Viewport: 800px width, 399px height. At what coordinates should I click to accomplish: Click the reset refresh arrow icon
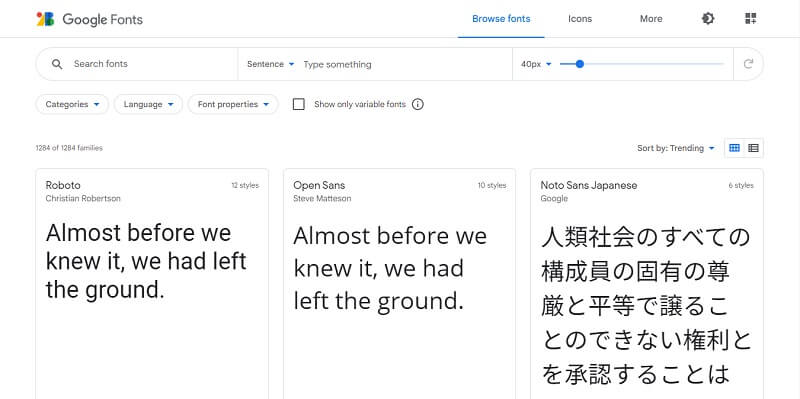[x=748, y=64]
